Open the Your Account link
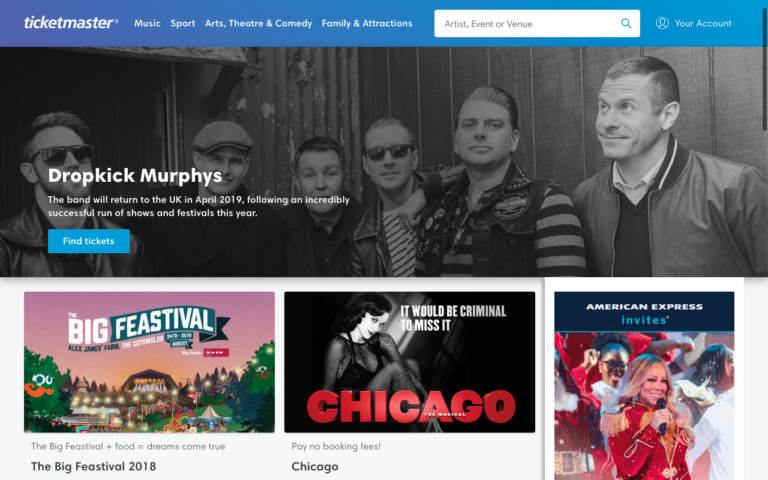Image resolution: width=768 pixels, height=480 pixels. click(x=703, y=23)
